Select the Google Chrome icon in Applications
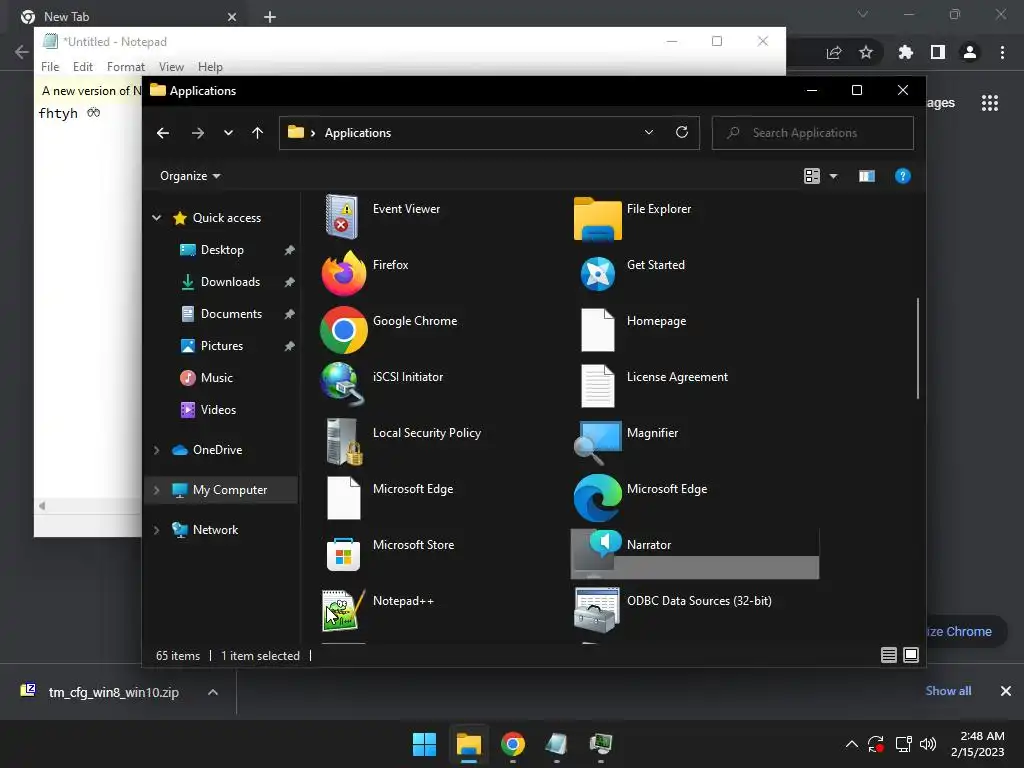The height and width of the screenshot is (768, 1024). (x=344, y=330)
